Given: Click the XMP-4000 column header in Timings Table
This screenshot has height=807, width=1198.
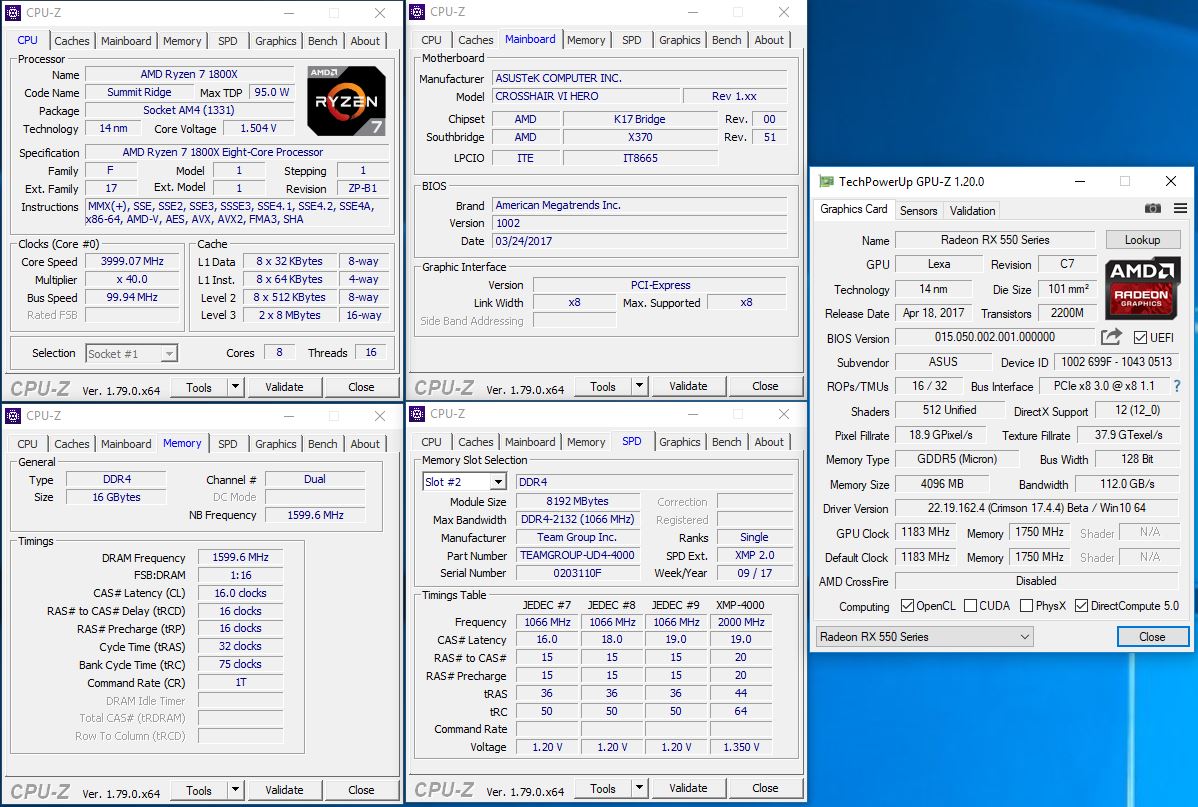Looking at the screenshot, I should coord(740,604).
